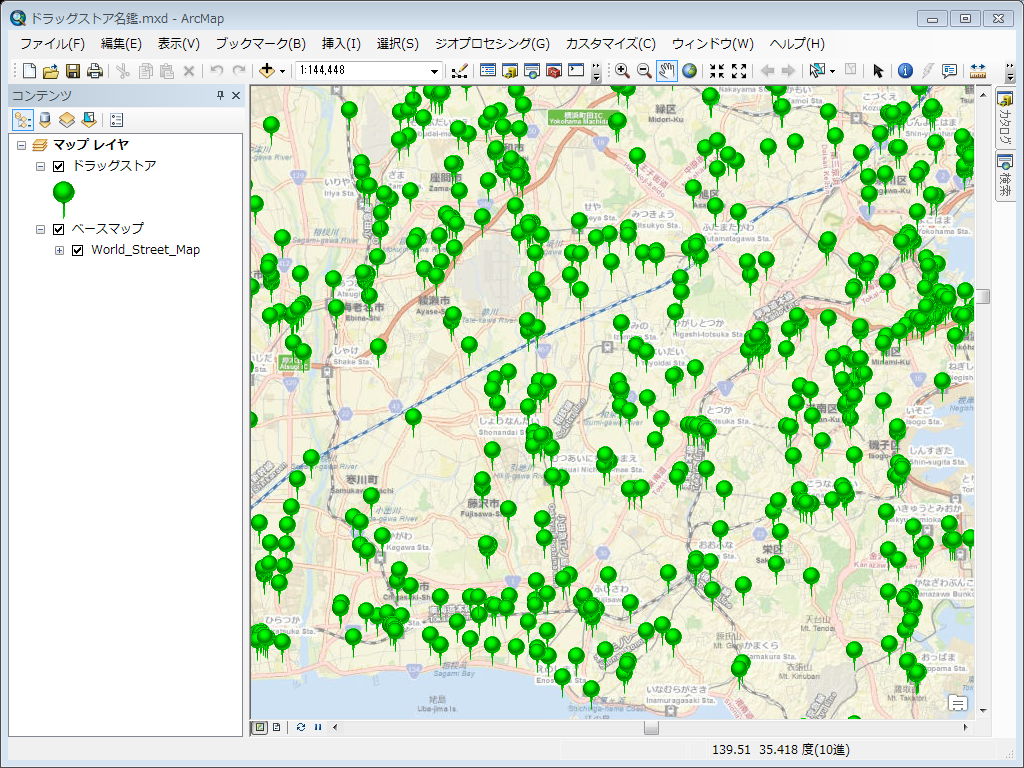The image size is (1024, 768).
Task: Pause map drawing
Action: pos(318,727)
